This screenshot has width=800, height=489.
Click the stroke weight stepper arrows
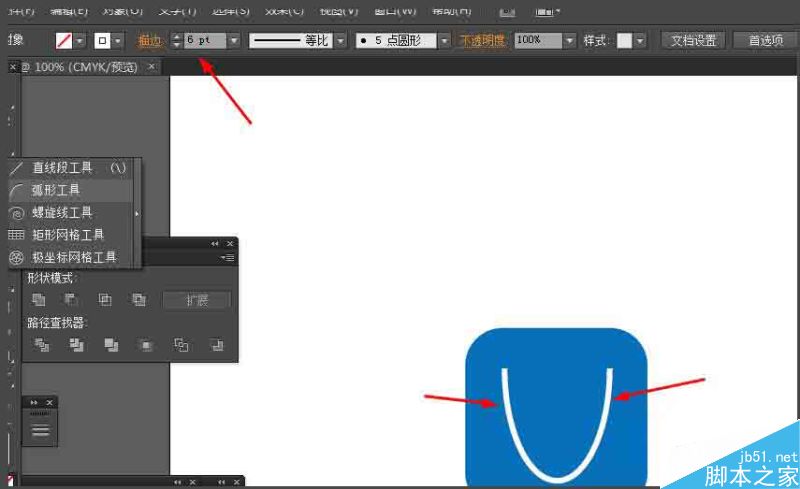point(176,40)
